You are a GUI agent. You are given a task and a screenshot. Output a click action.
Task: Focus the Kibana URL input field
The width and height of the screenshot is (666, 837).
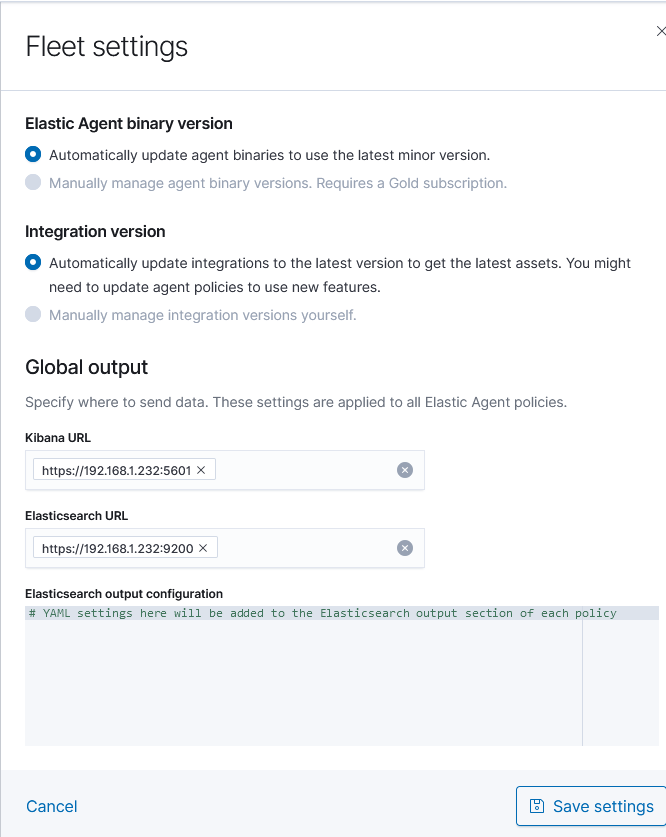click(x=300, y=469)
